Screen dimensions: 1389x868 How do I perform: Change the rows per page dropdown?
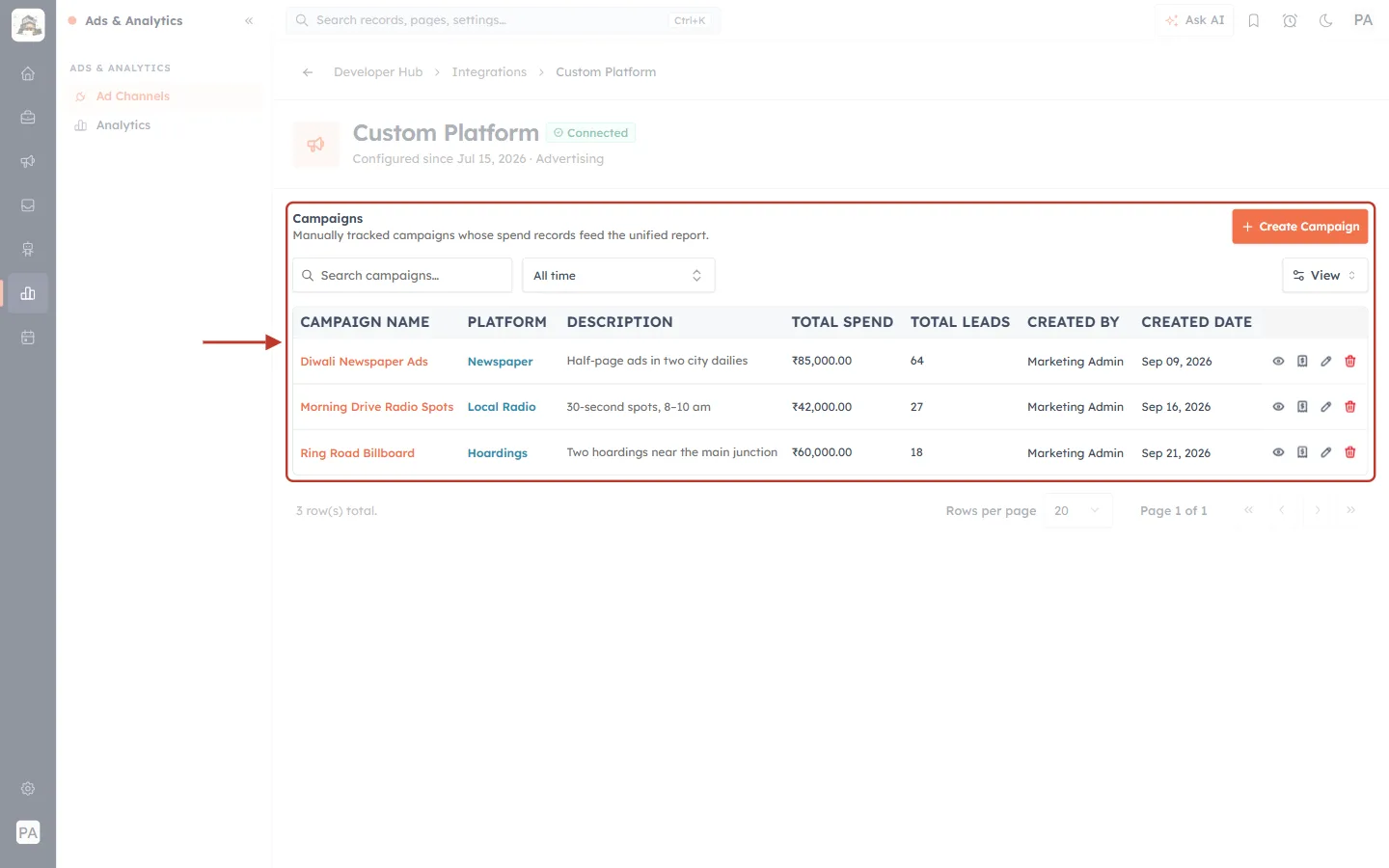coord(1077,511)
